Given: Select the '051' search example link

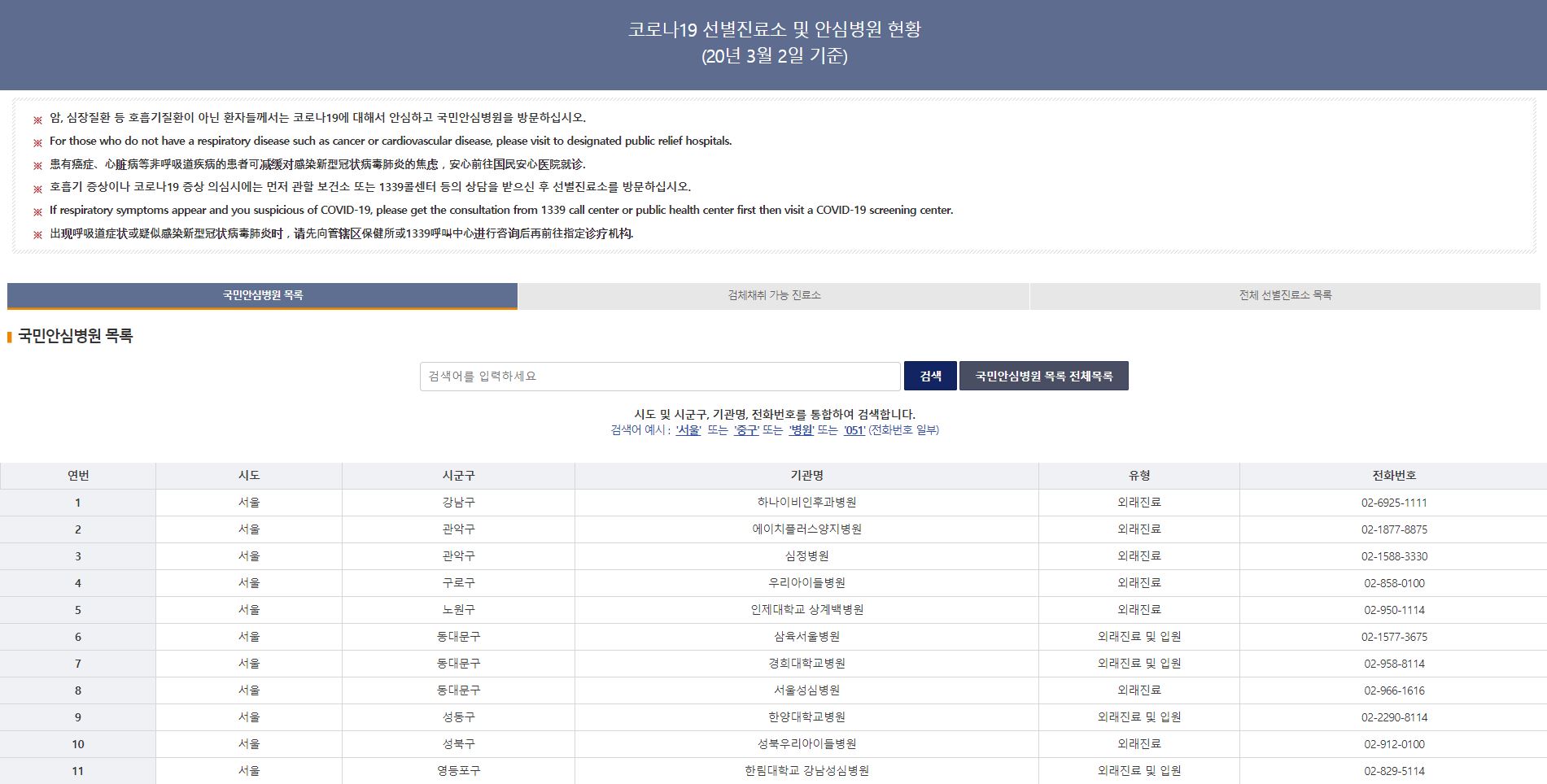Looking at the screenshot, I should 854,430.
